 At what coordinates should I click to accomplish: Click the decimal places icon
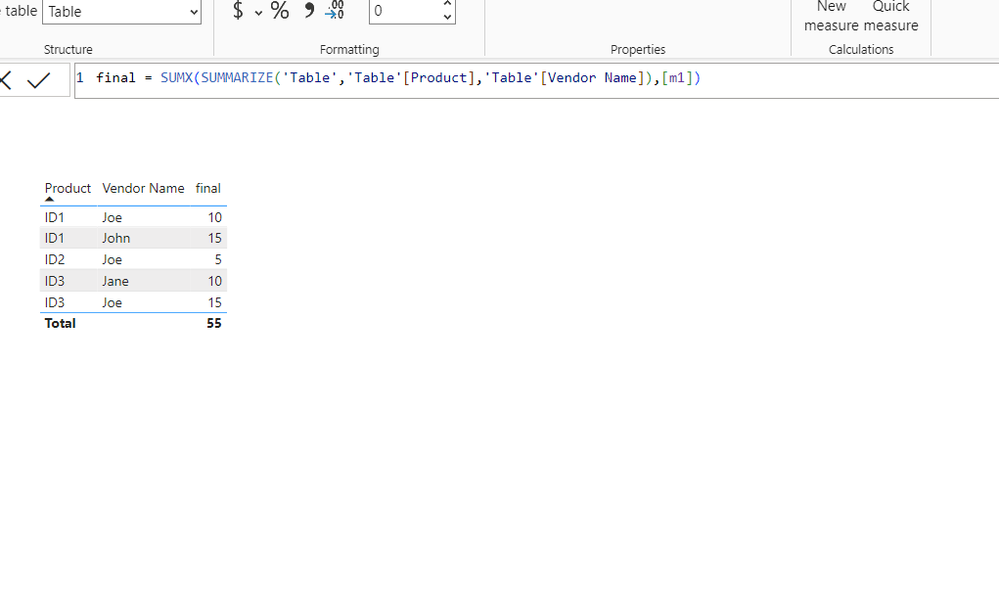[335, 10]
